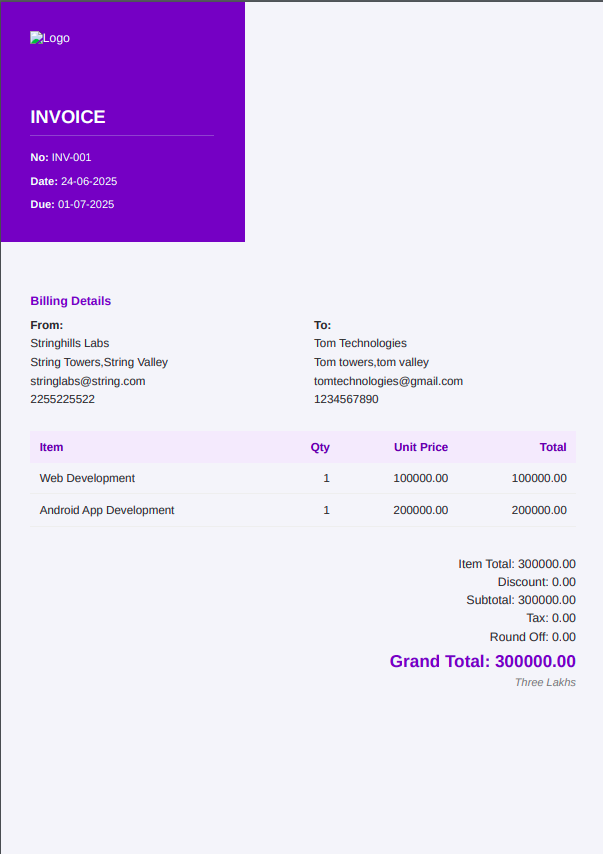The height and width of the screenshot is (854, 603).
Task: Click the invoice date 24-06-2025
Action: pyautogui.click(x=89, y=182)
